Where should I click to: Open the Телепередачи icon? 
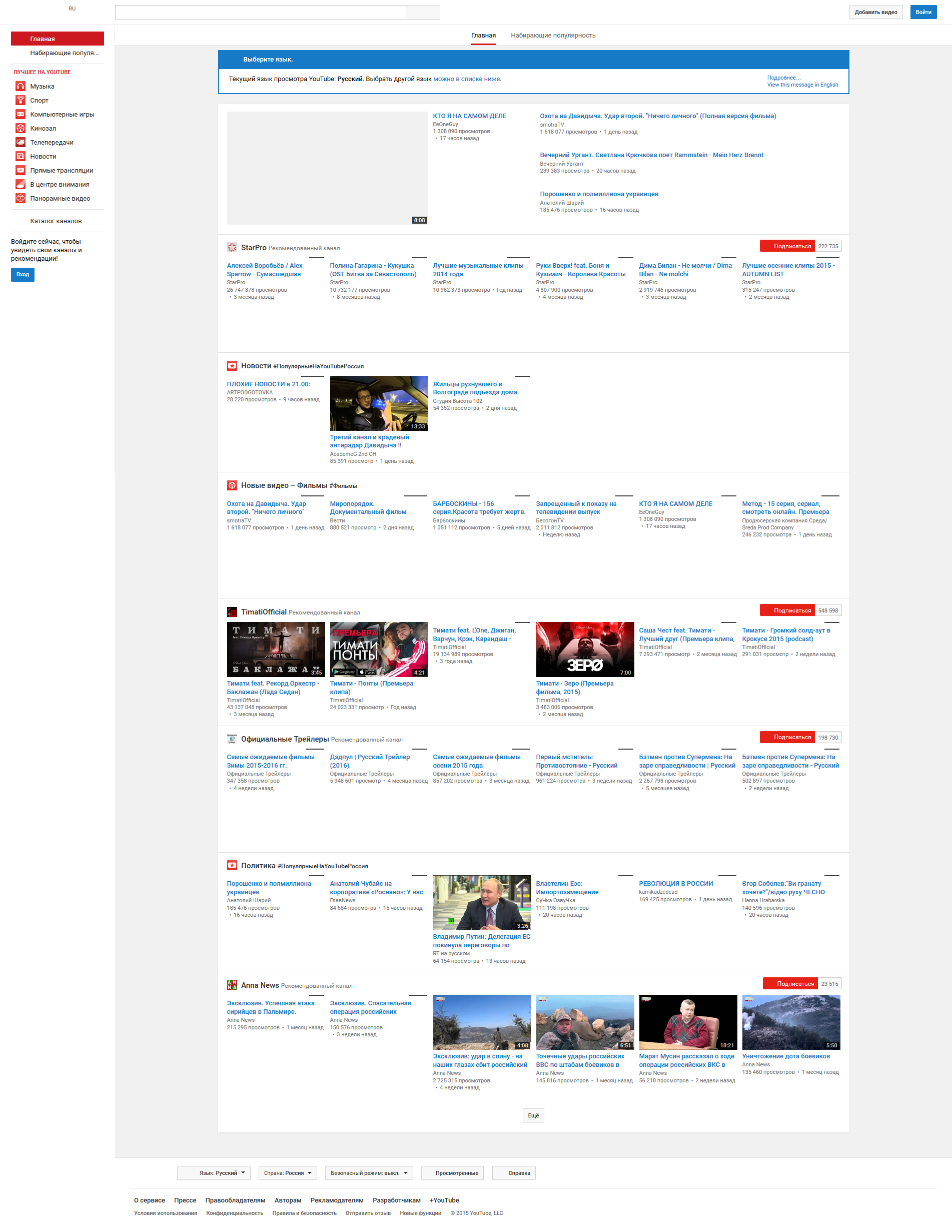pyautogui.click(x=21, y=143)
